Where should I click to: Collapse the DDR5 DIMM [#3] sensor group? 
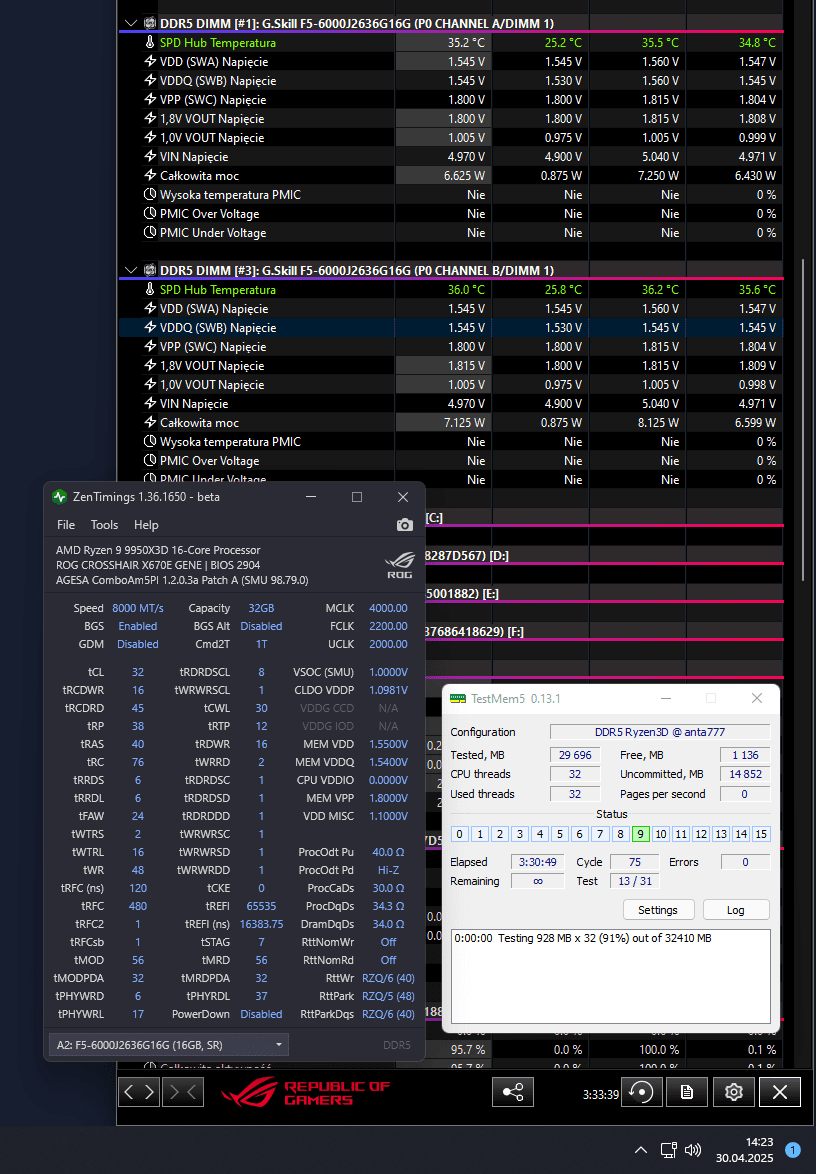click(x=130, y=270)
